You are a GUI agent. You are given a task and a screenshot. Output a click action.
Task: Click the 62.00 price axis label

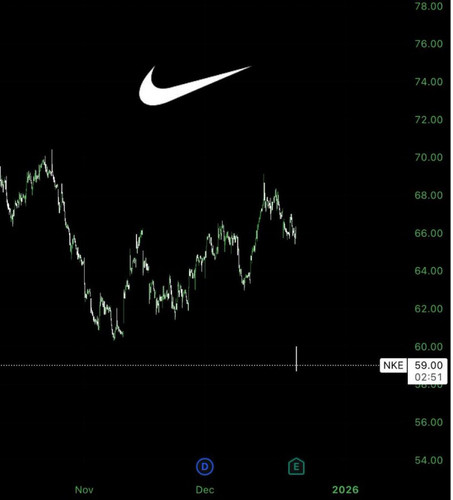(x=429, y=309)
